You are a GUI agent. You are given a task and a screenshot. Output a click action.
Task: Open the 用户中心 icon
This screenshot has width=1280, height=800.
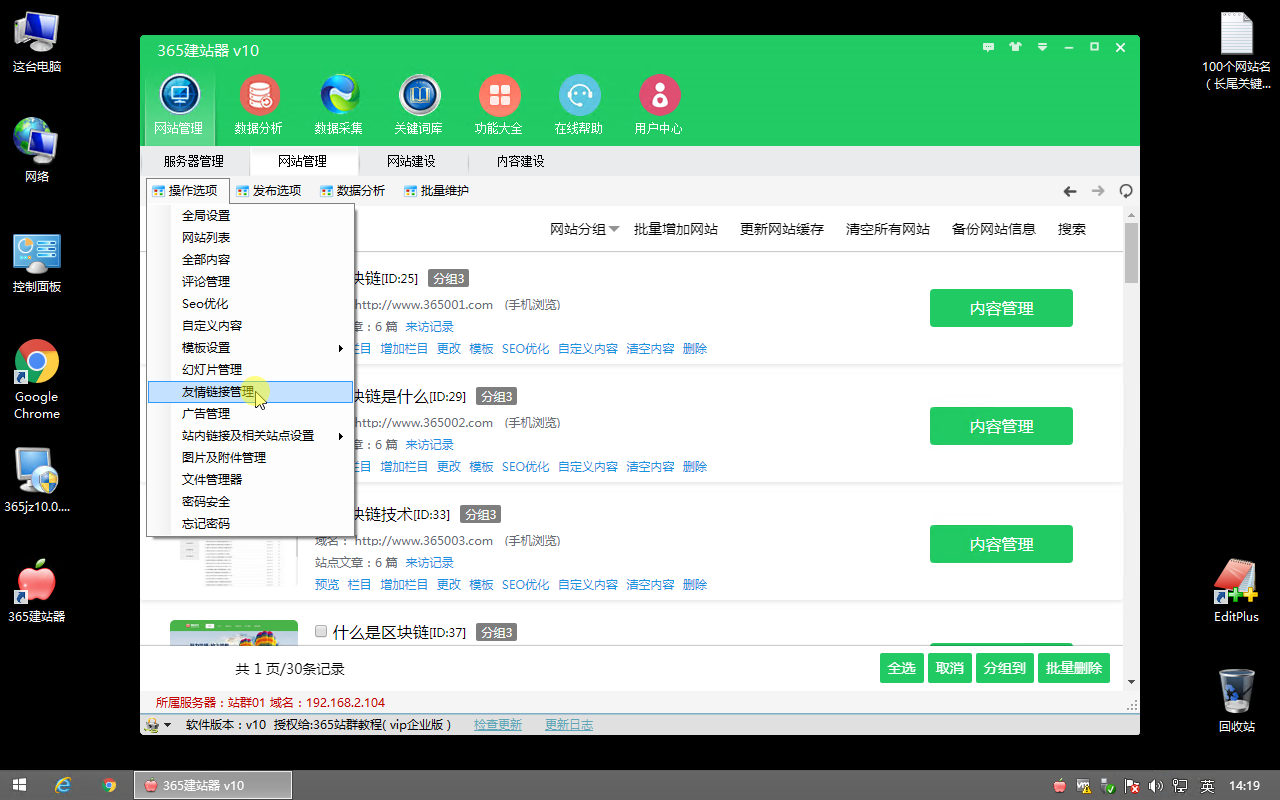coord(659,105)
